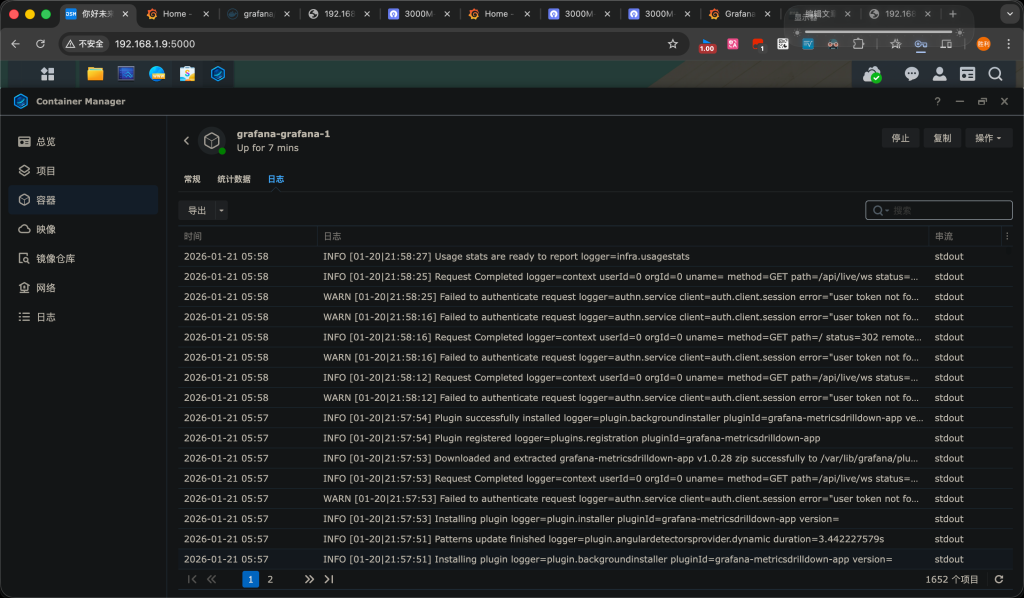Open the DSM widgets panel icon
The width and height of the screenshot is (1024, 598).
967,74
